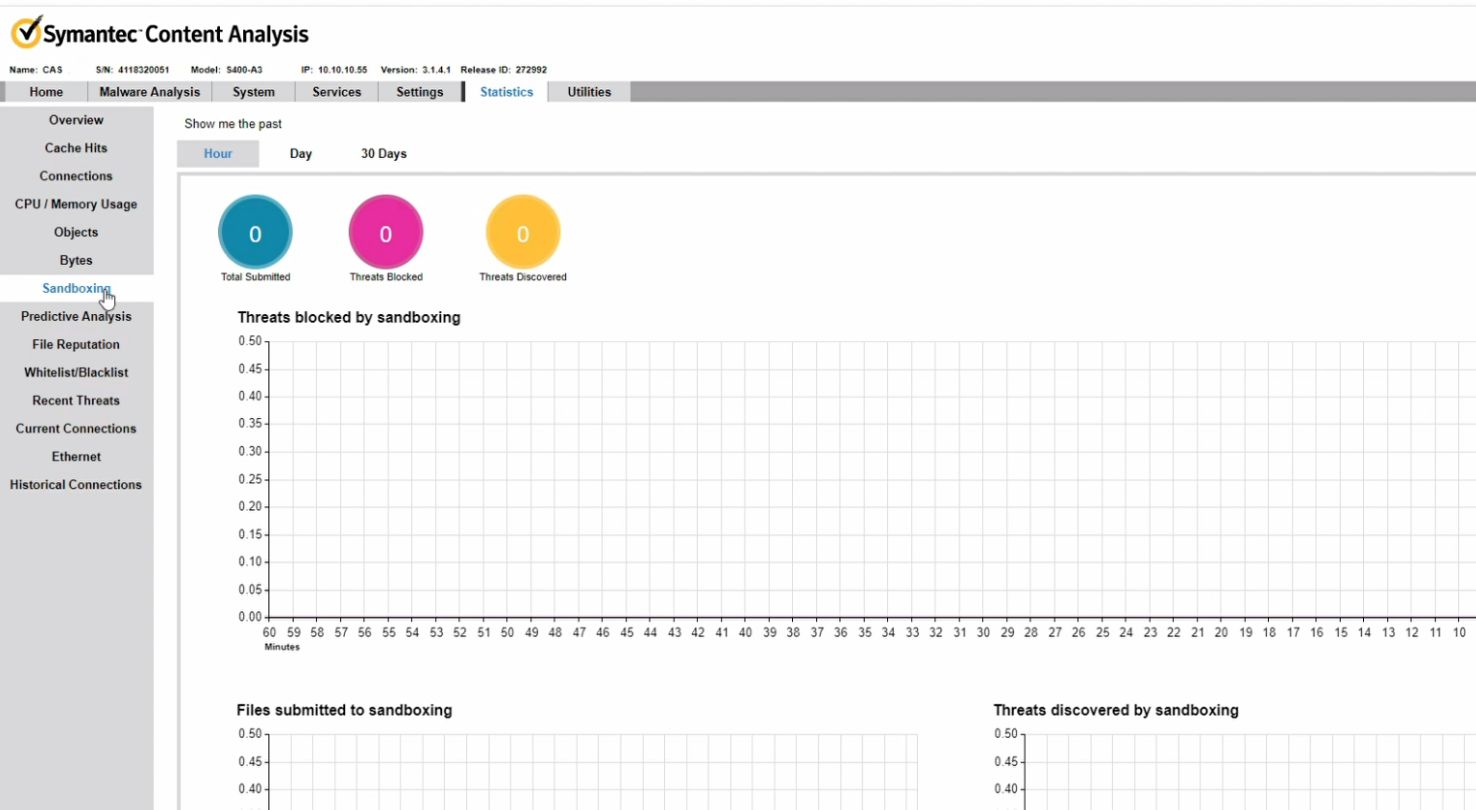Click the Threats Discovered label
Viewport: 1476px width, 810px height.
pyautogui.click(x=523, y=277)
